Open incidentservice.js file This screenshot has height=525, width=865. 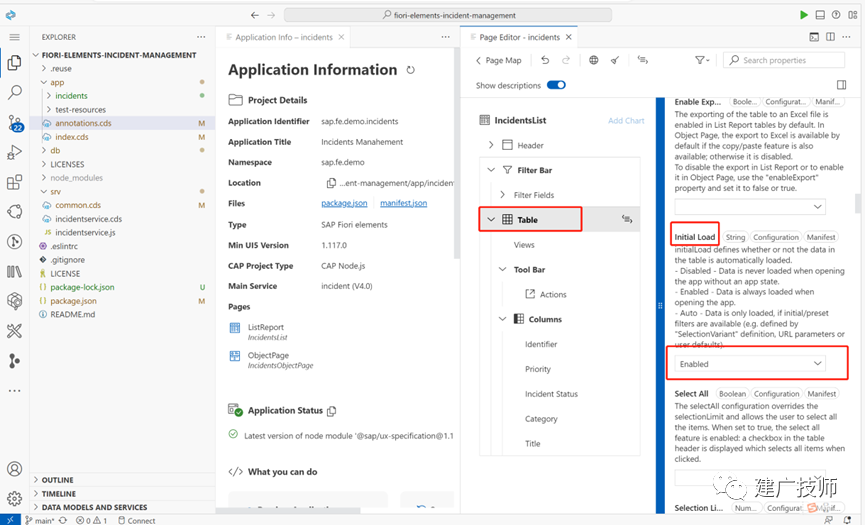point(86,232)
